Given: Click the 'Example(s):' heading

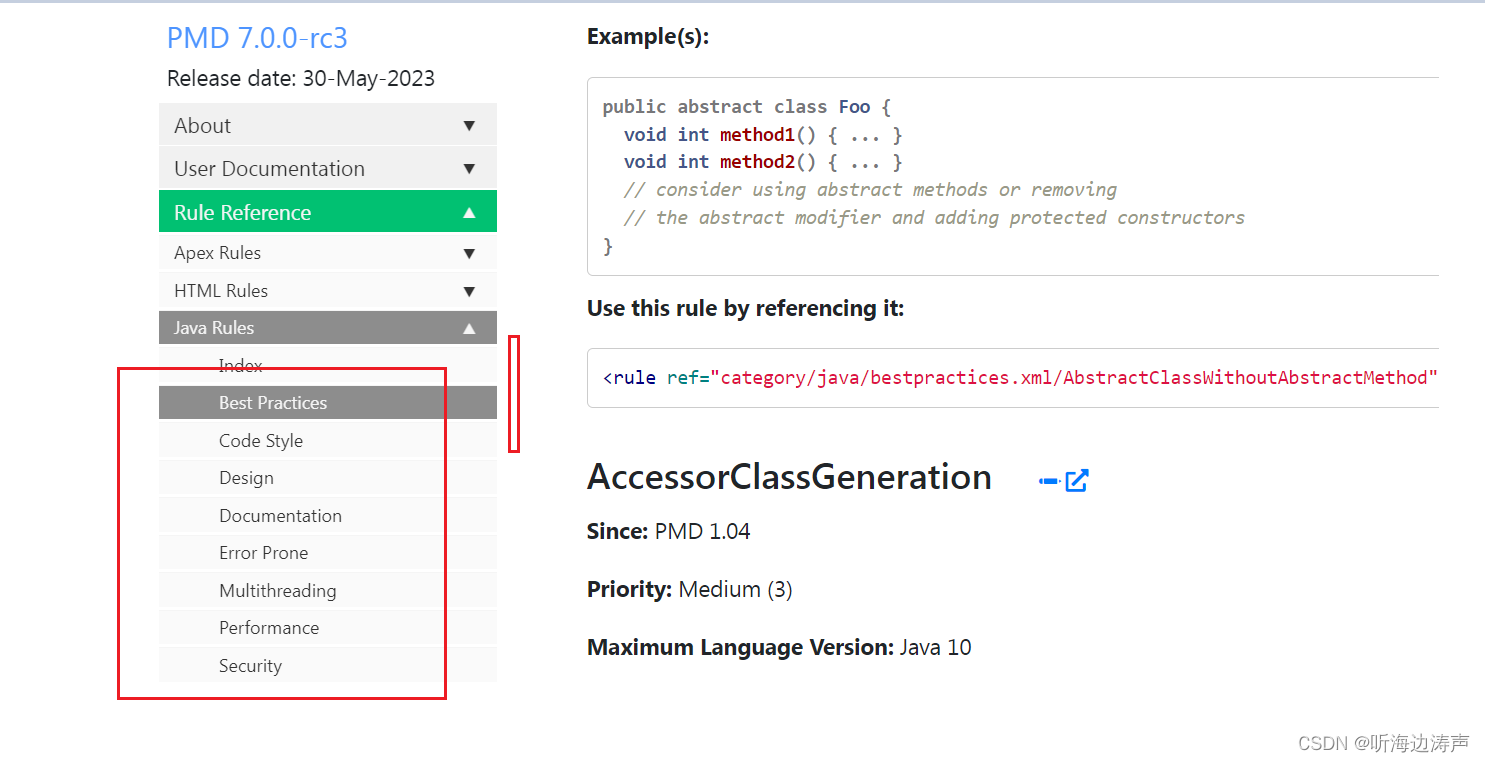Looking at the screenshot, I should click(648, 37).
